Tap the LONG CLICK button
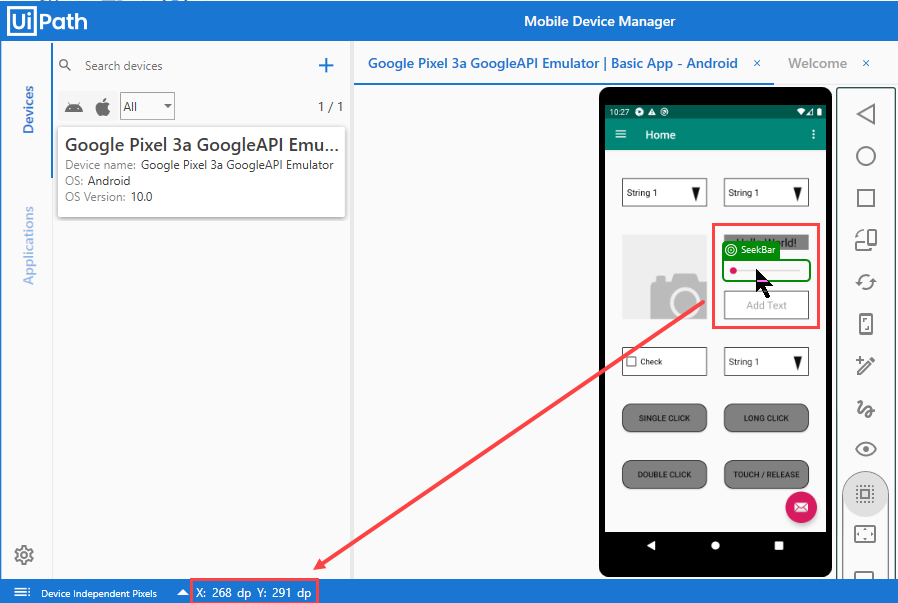Image resolution: width=898 pixels, height=603 pixels. click(x=766, y=418)
